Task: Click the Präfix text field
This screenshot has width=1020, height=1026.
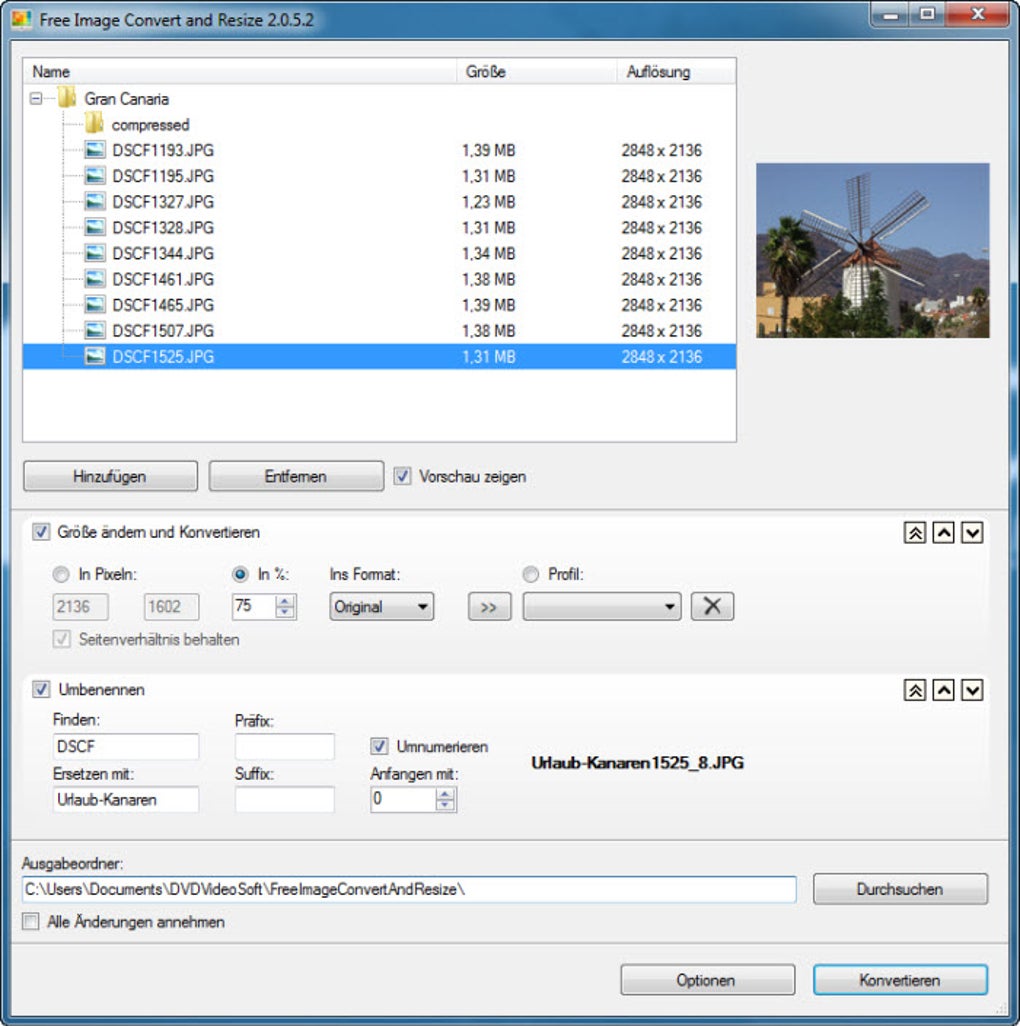Action: click(x=285, y=746)
